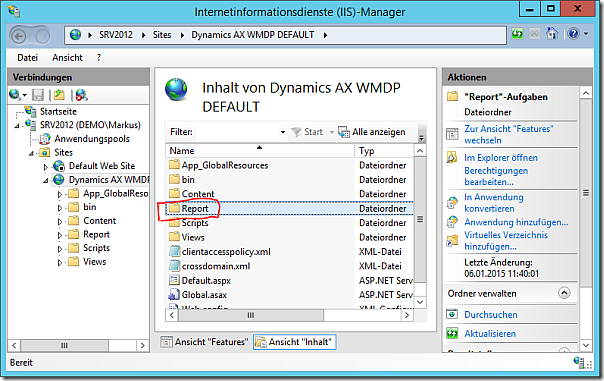Select SRV2012 (DEMO\Markus) server node
This screenshot has height=381, width=604.
90,125
